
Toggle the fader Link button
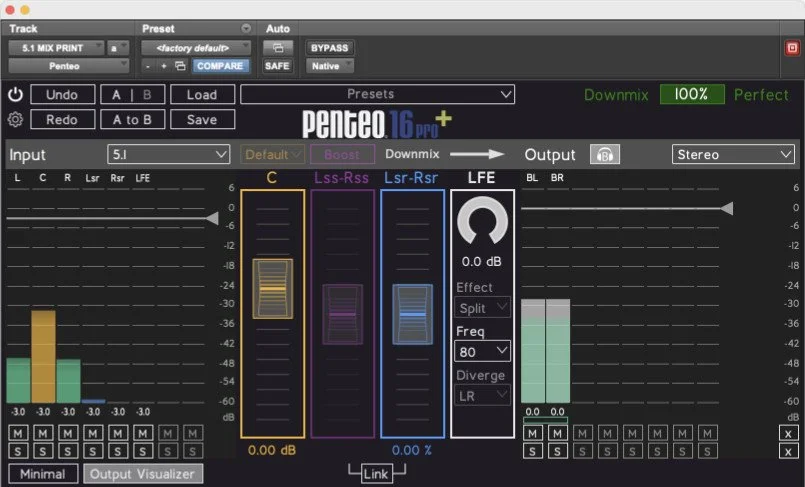coord(376,474)
